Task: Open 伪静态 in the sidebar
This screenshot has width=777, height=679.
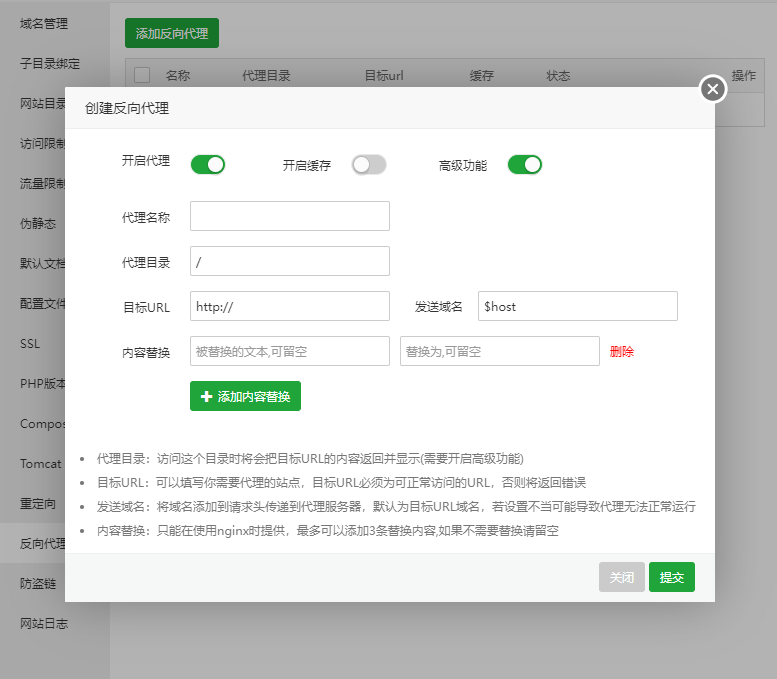Action: point(38,224)
